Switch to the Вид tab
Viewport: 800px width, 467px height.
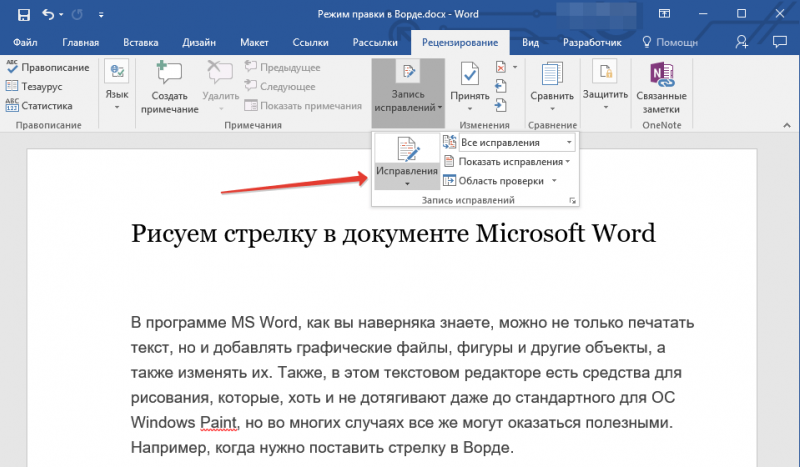coord(530,42)
